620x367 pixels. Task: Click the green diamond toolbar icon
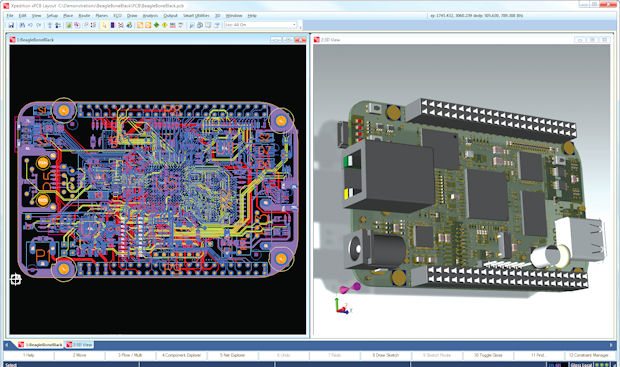156,25
